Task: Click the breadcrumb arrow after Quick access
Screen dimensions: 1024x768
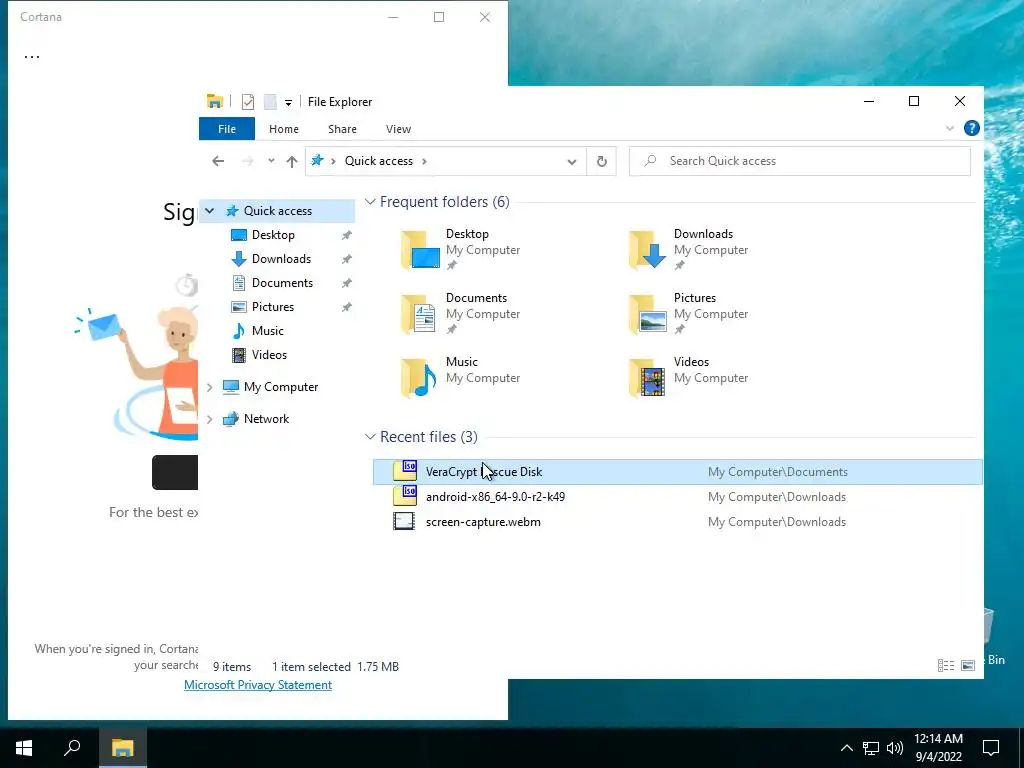Action: (x=424, y=161)
